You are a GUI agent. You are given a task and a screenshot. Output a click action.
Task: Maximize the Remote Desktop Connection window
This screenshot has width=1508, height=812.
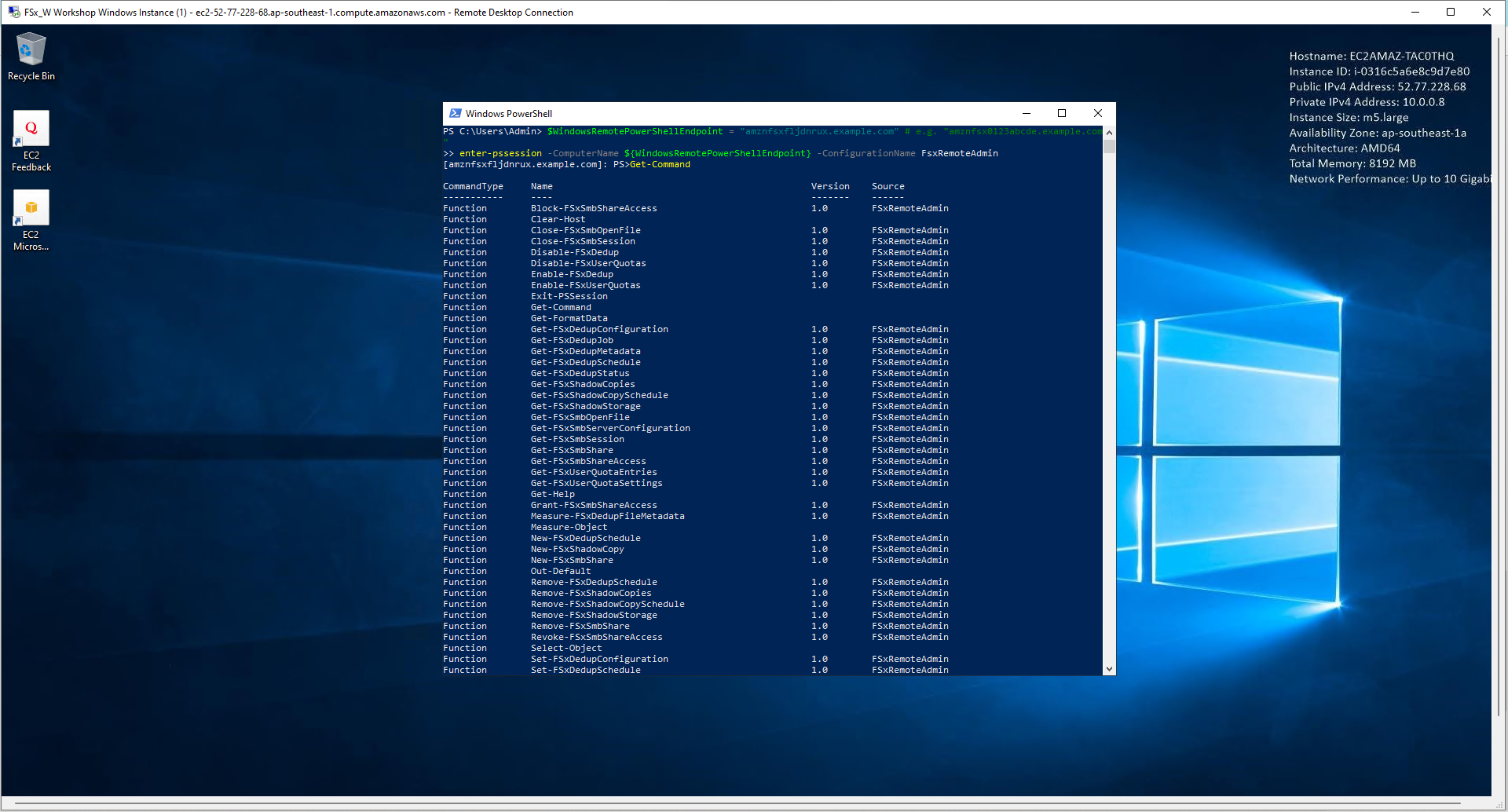click(1451, 12)
